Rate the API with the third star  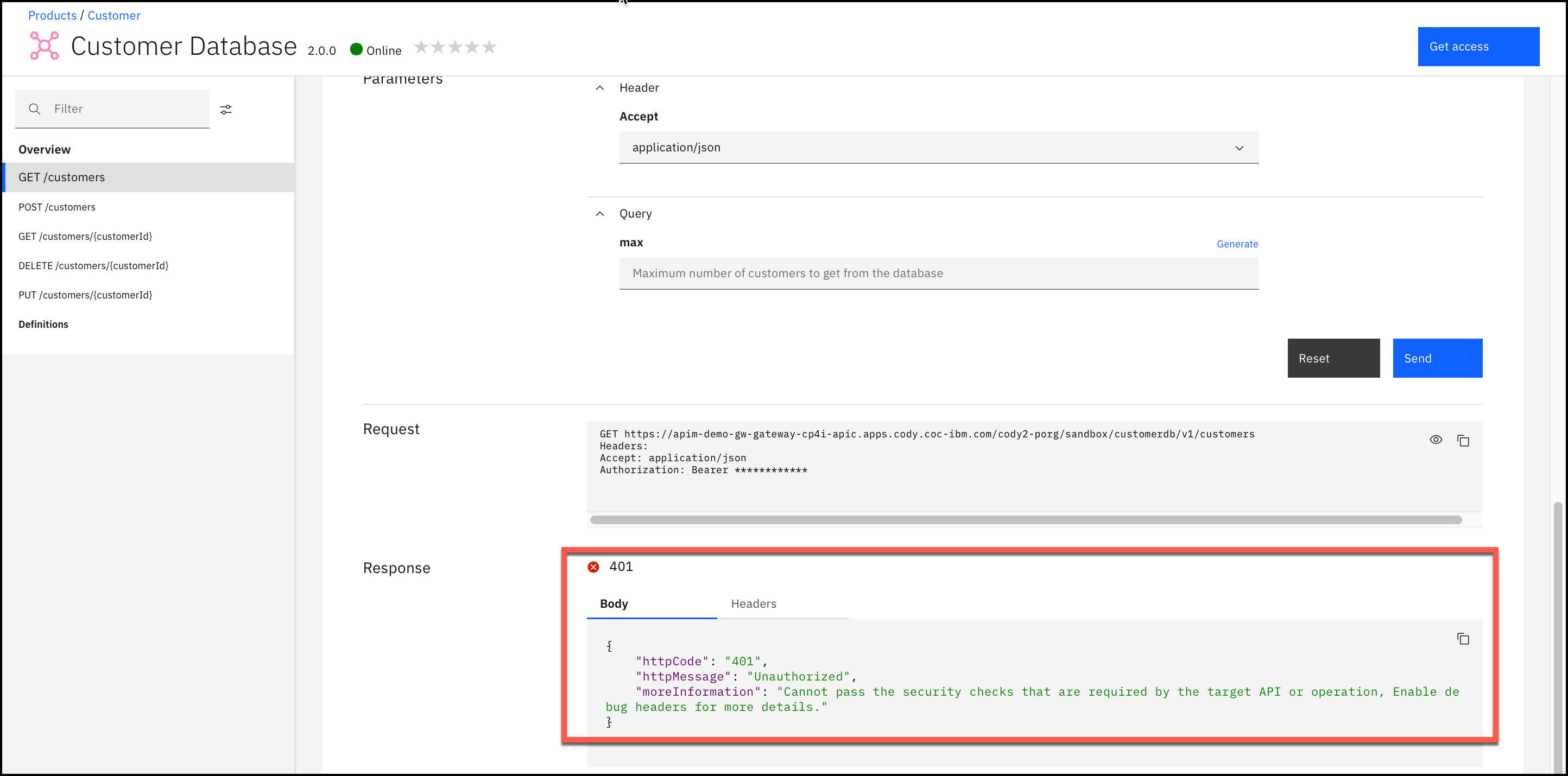click(456, 47)
